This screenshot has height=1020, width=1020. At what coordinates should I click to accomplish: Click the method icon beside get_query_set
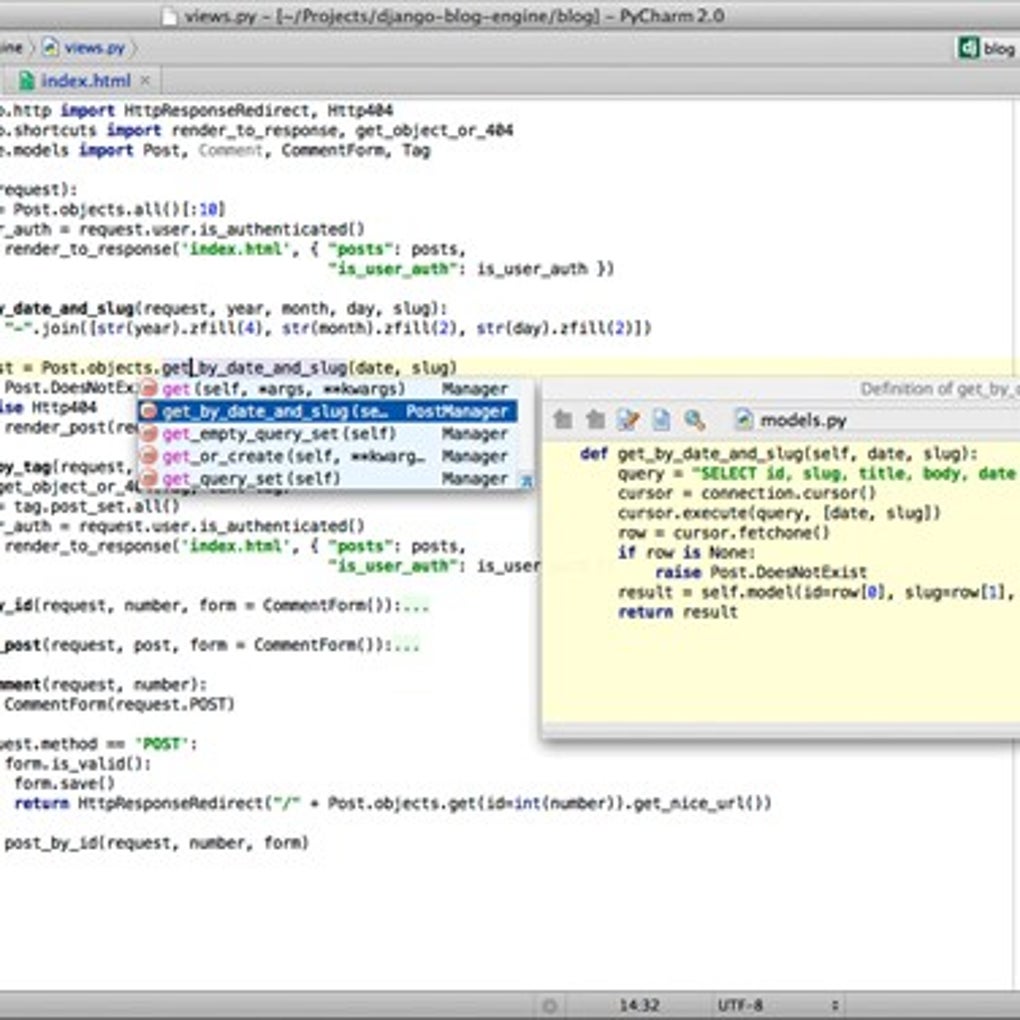click(149, 479)
